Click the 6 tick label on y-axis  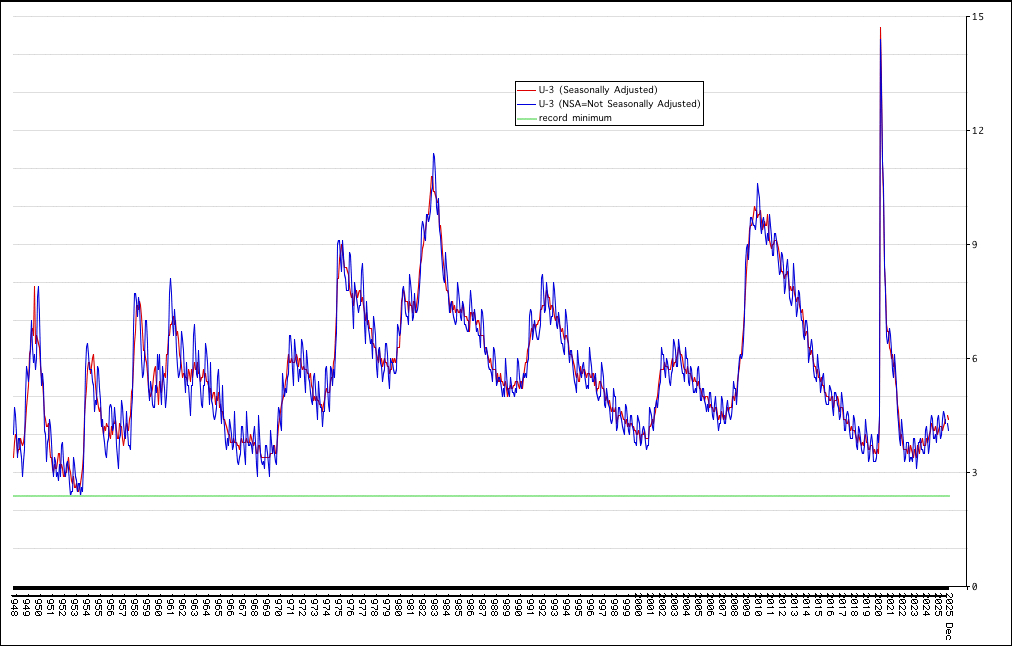click(x=974, y=359)
